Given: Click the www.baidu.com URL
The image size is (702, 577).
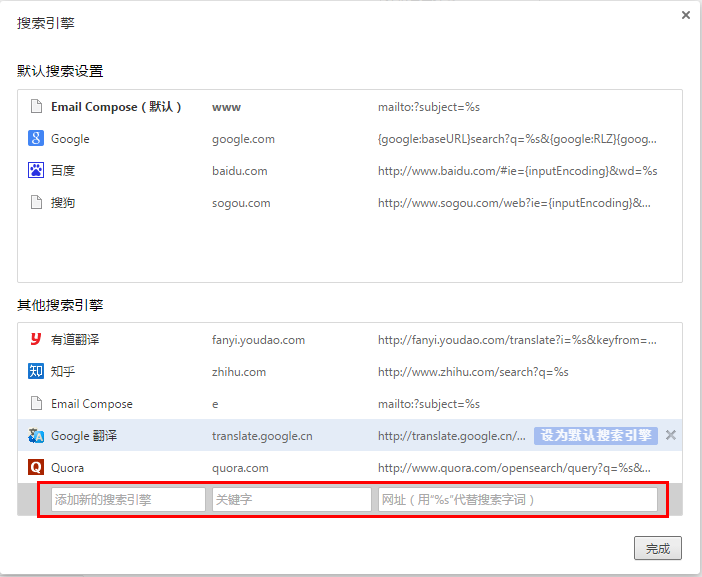Looking at the screenshot, I should (518, 171).
